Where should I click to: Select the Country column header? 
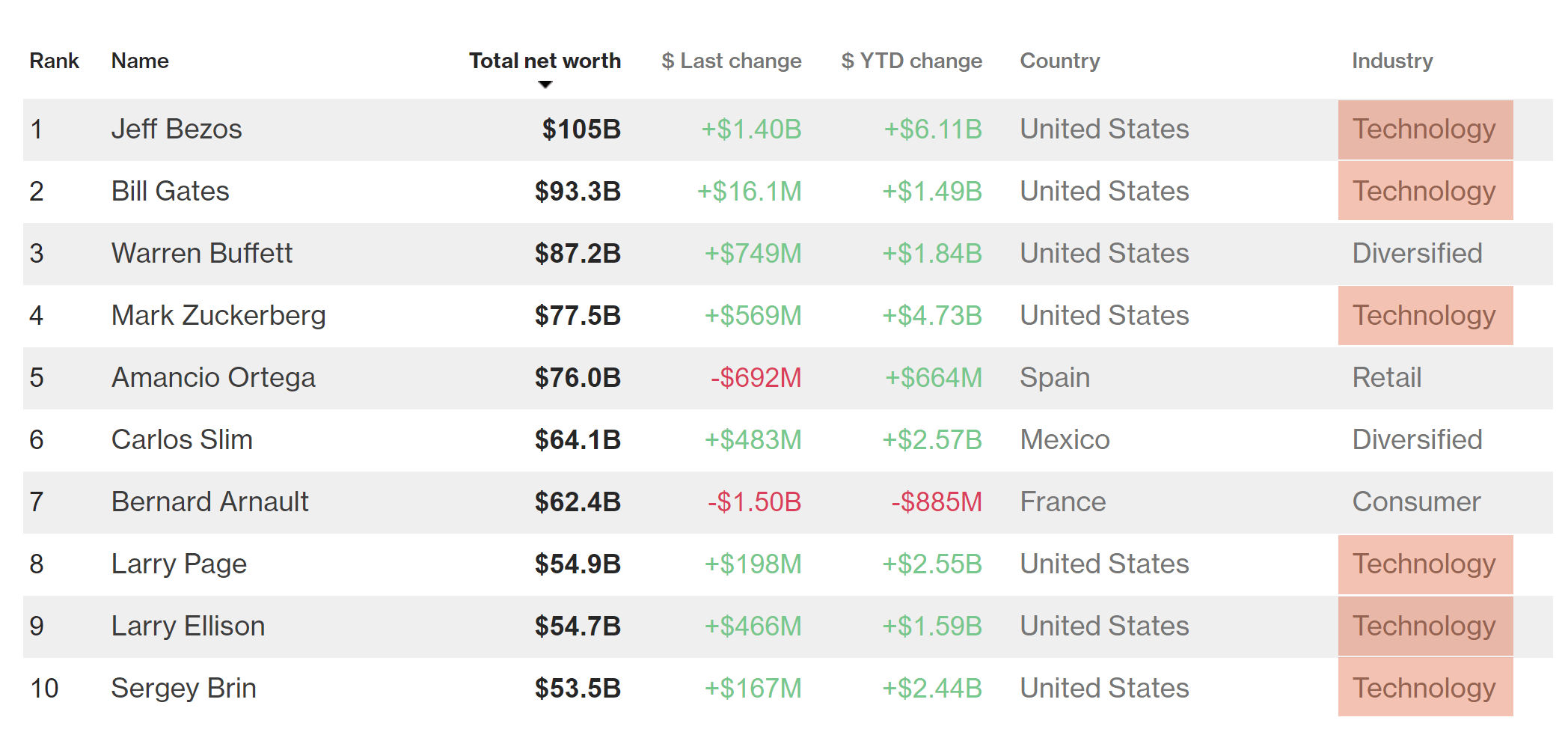(x=1059, y=61)
